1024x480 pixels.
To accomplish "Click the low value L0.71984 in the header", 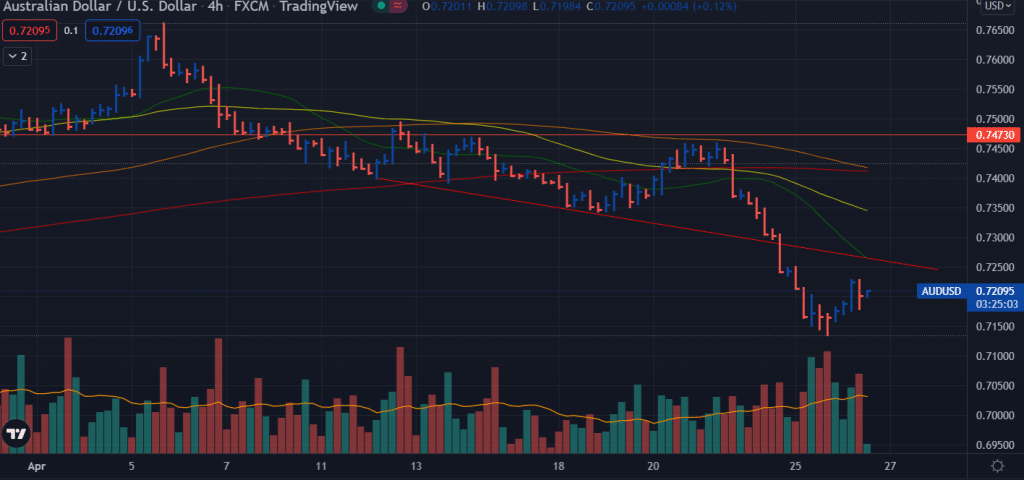I will [555, 6].
